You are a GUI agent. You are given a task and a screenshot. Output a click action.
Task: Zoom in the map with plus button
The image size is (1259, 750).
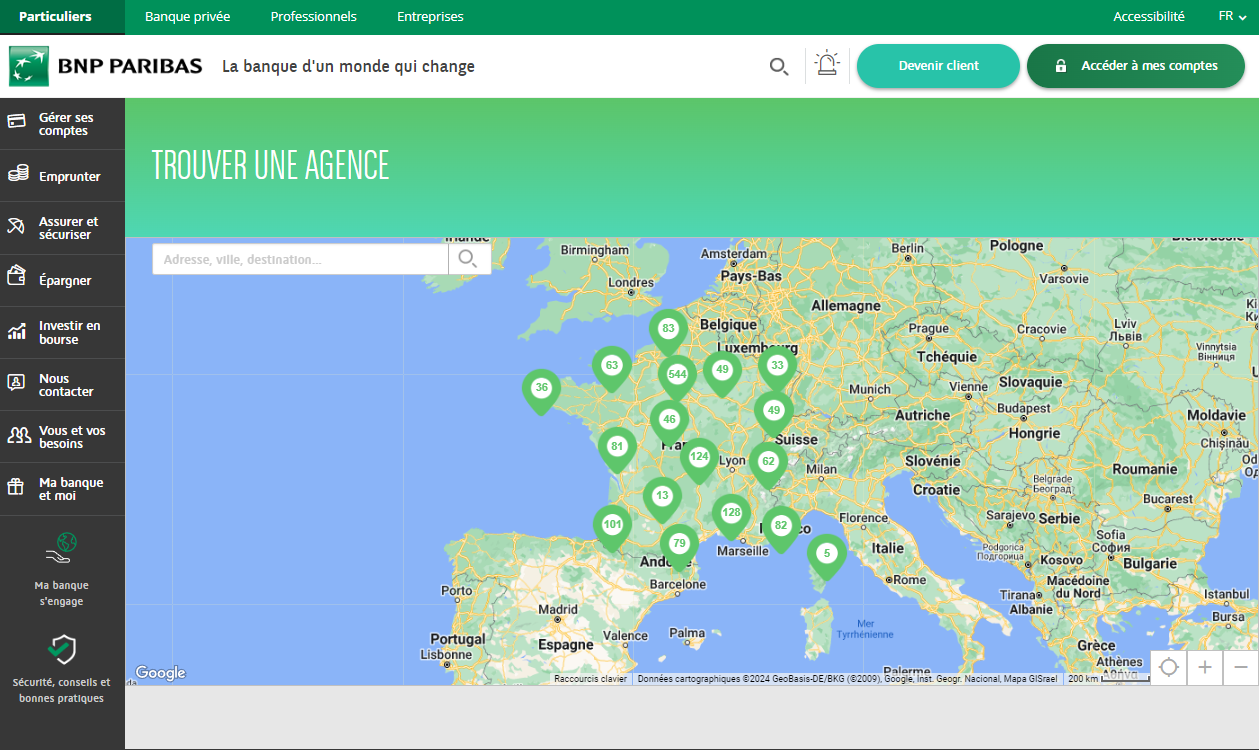[1205, 668]
